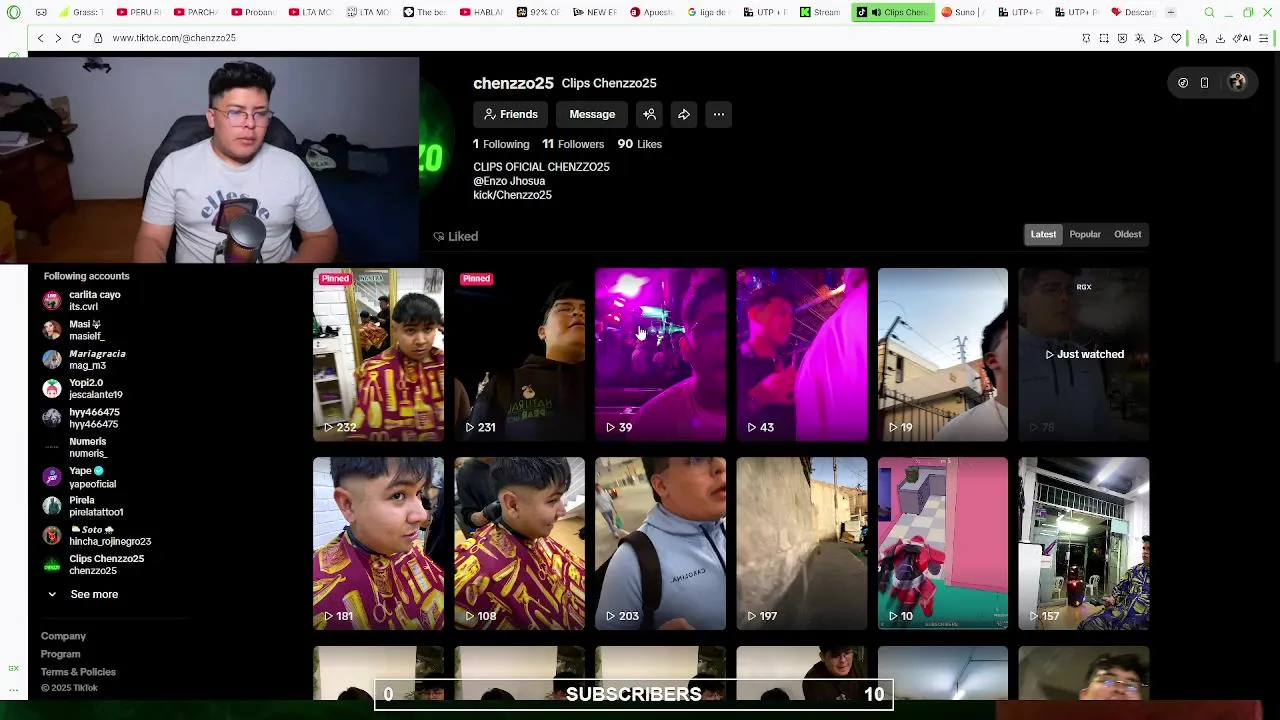Play the video with 203 views
The width and height of the screenshot is (1280, 720).
660,543
